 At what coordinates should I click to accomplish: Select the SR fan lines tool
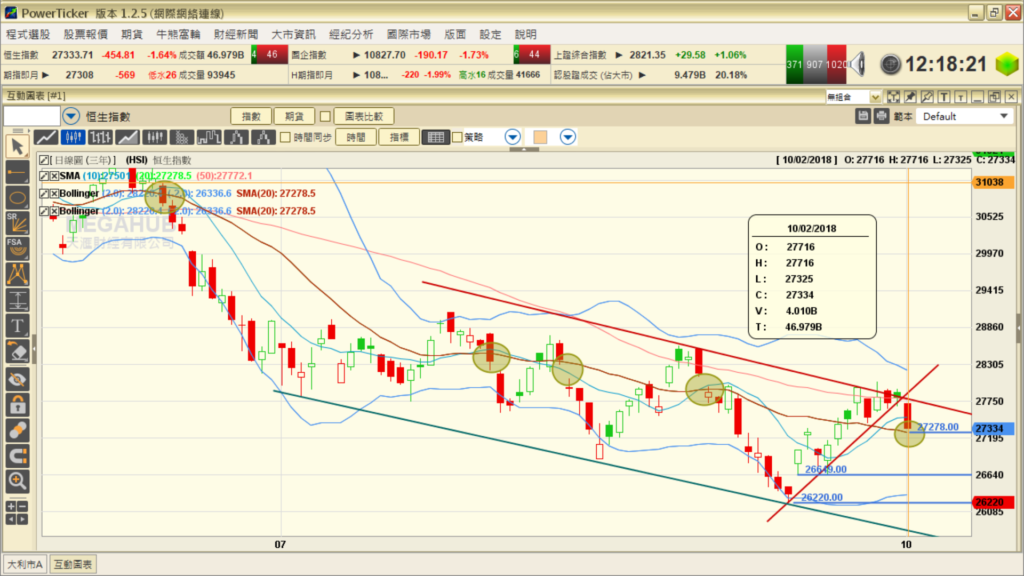18,223
